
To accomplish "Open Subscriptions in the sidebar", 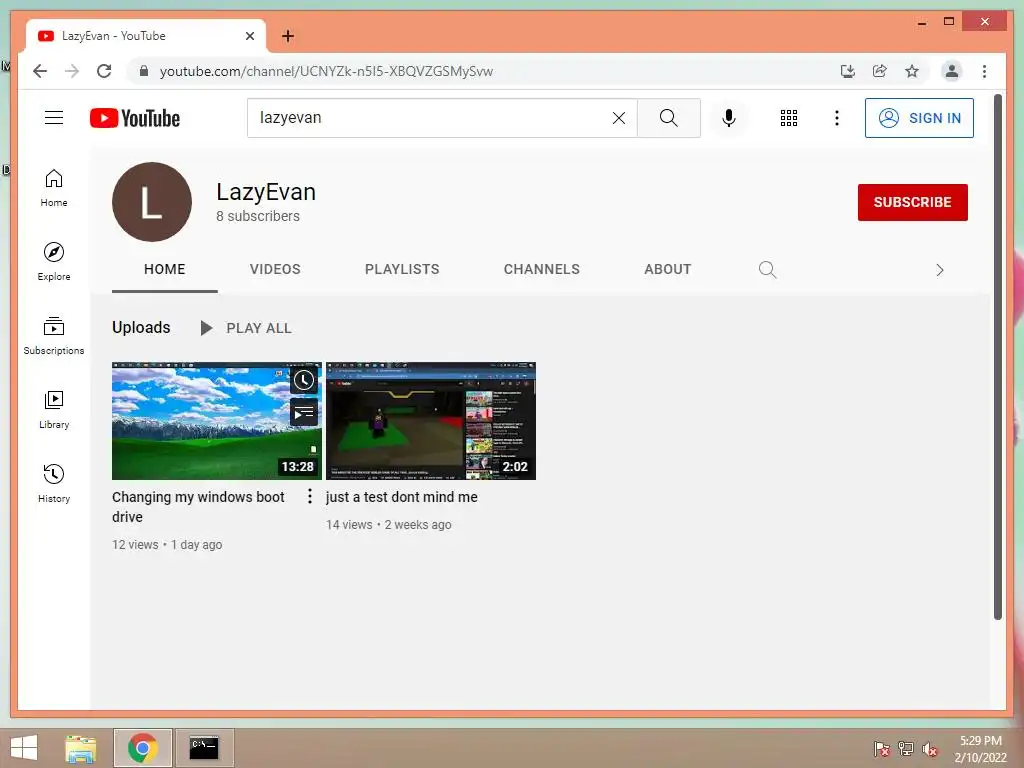I will click(x=54, y=336).
